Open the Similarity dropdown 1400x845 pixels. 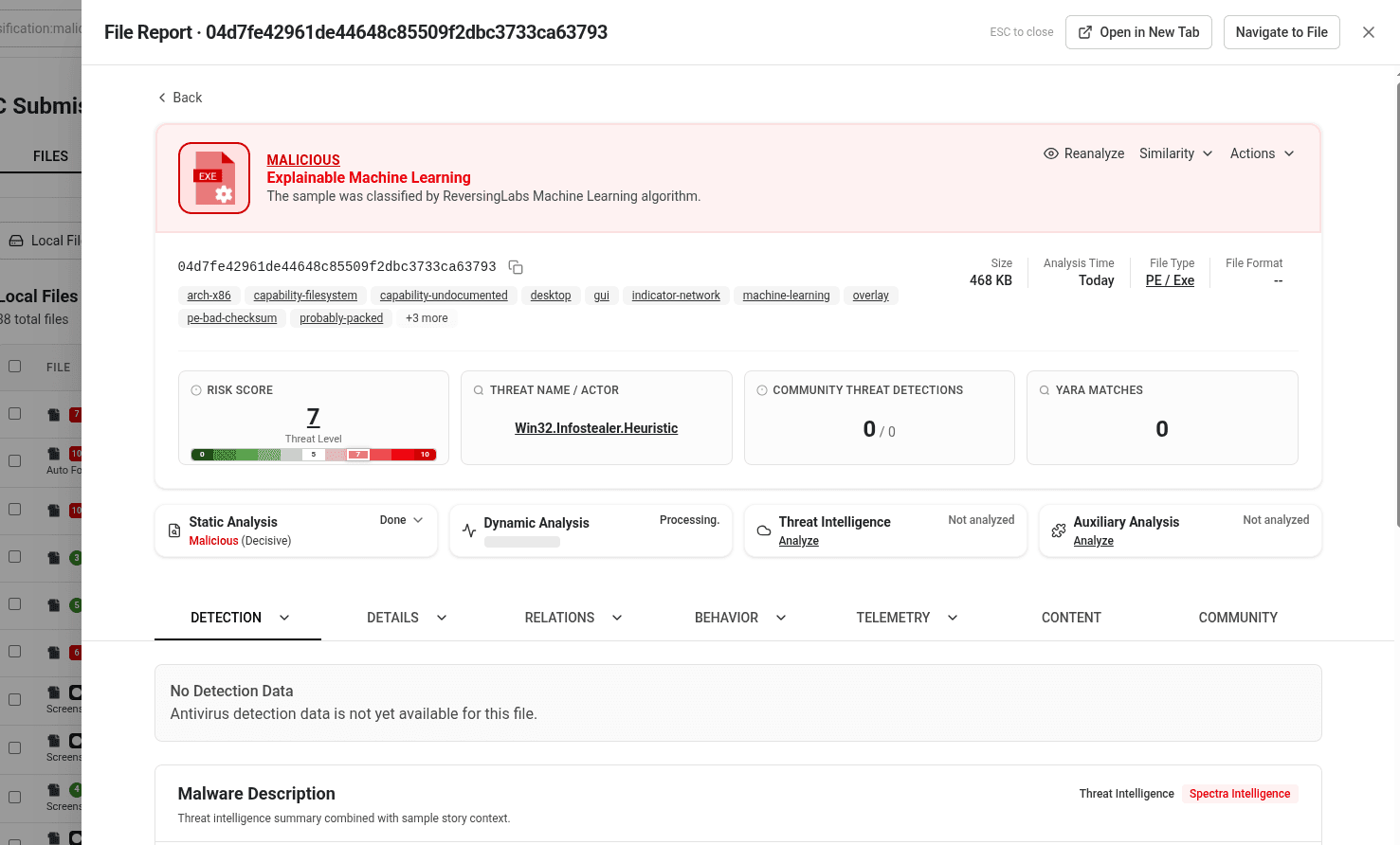1175,153
